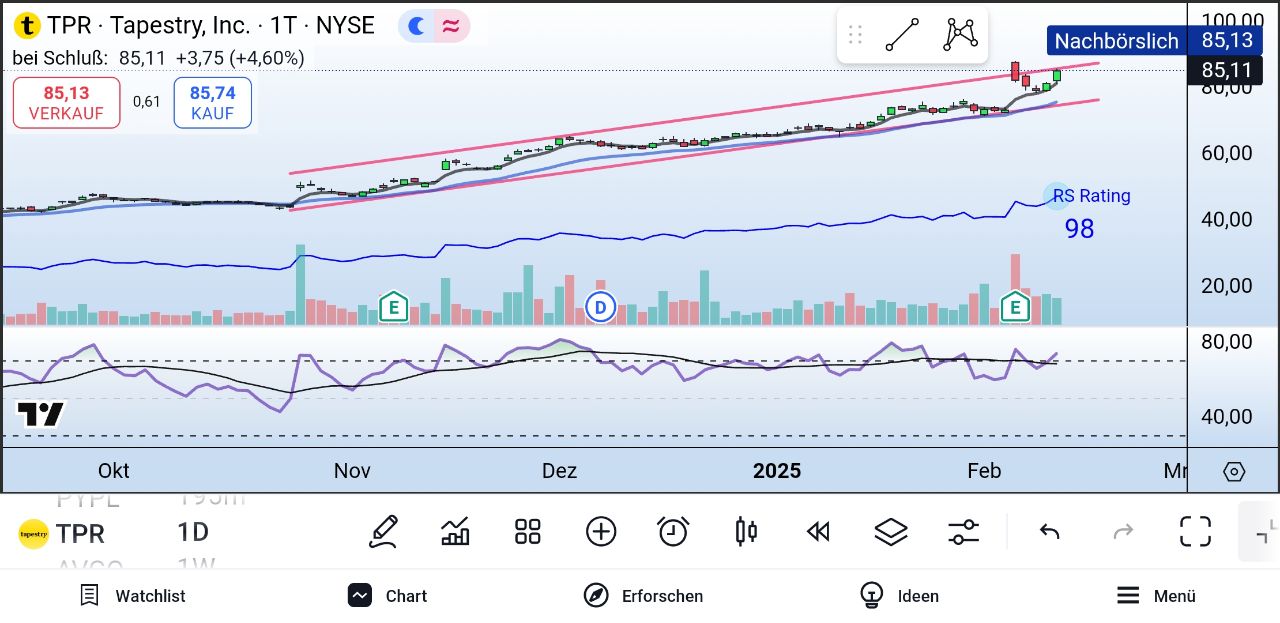Select the pencil drawing tool
Image resolution: width=1280 pixels, height=623 pixels.
(x=383, y=531)
